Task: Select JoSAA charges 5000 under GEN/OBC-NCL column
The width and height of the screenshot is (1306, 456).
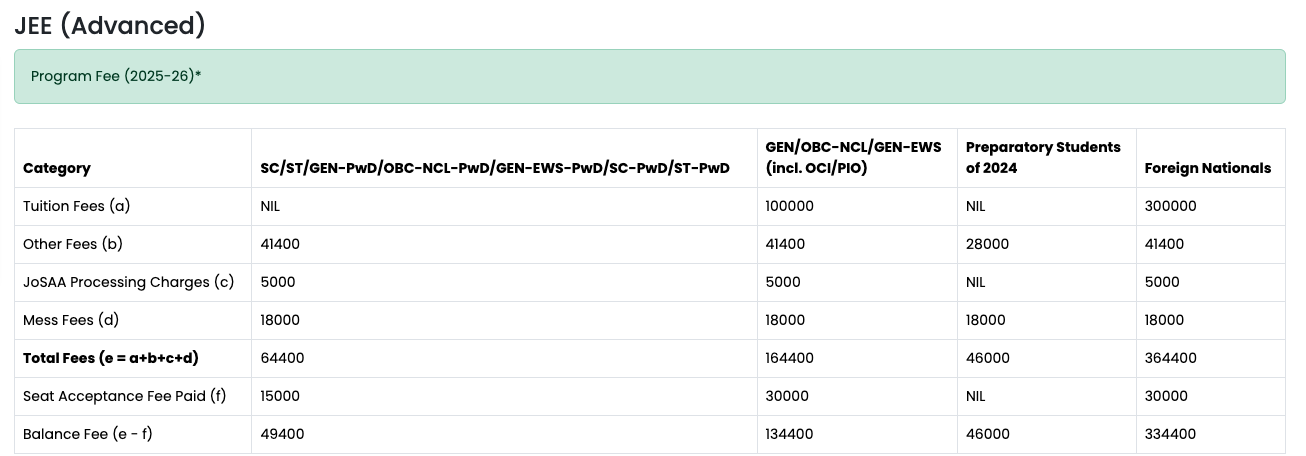Action: [x=783, y=282]
